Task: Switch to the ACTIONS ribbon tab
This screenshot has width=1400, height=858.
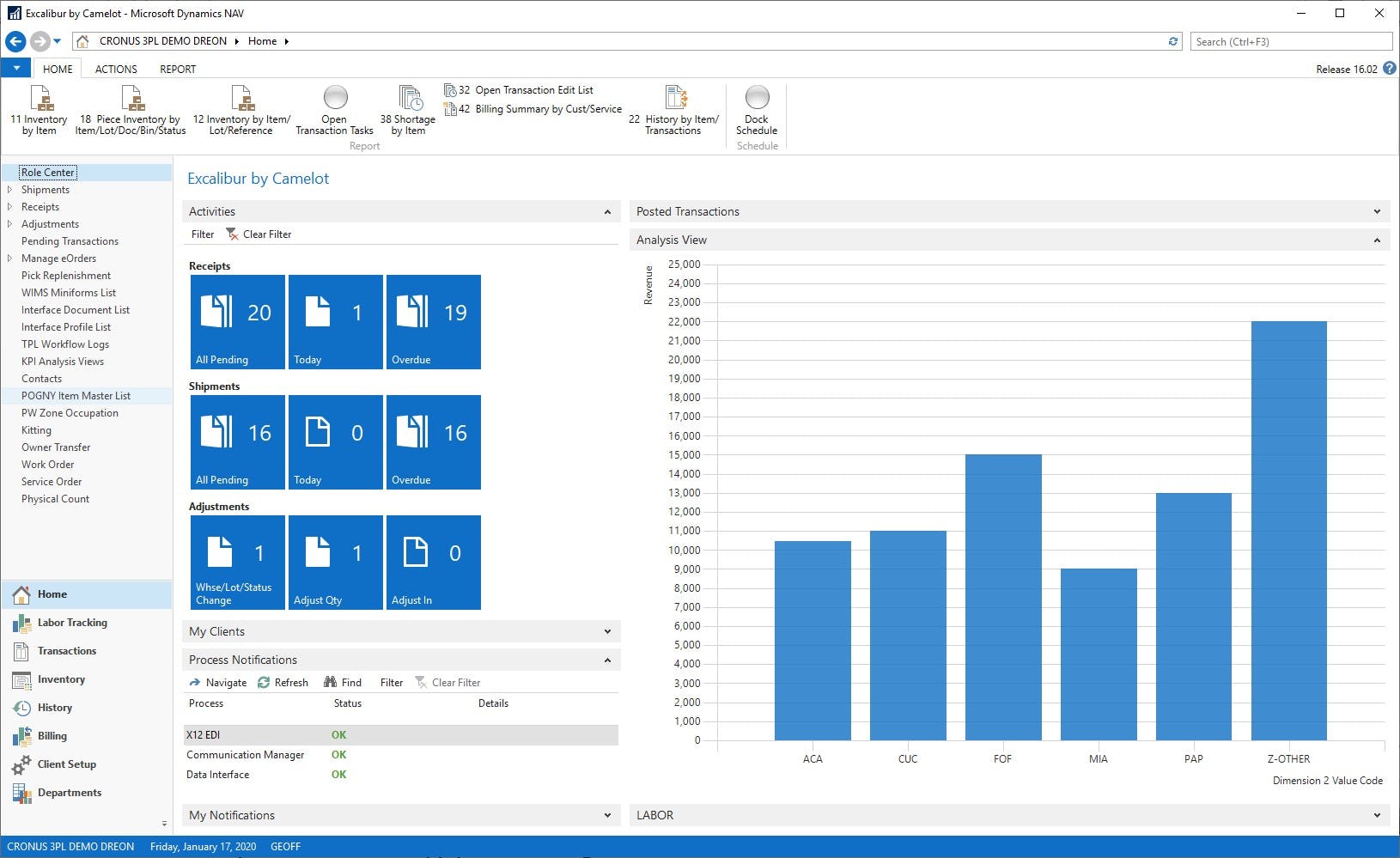Action: point(115,69)
